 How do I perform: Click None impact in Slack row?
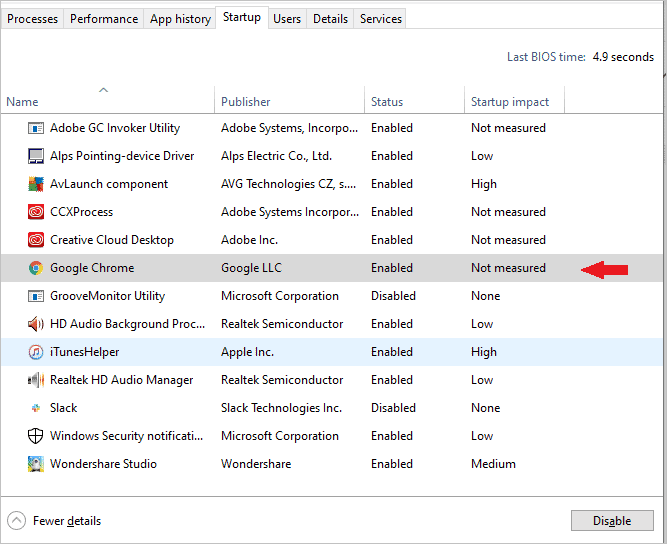pos(485,408)
